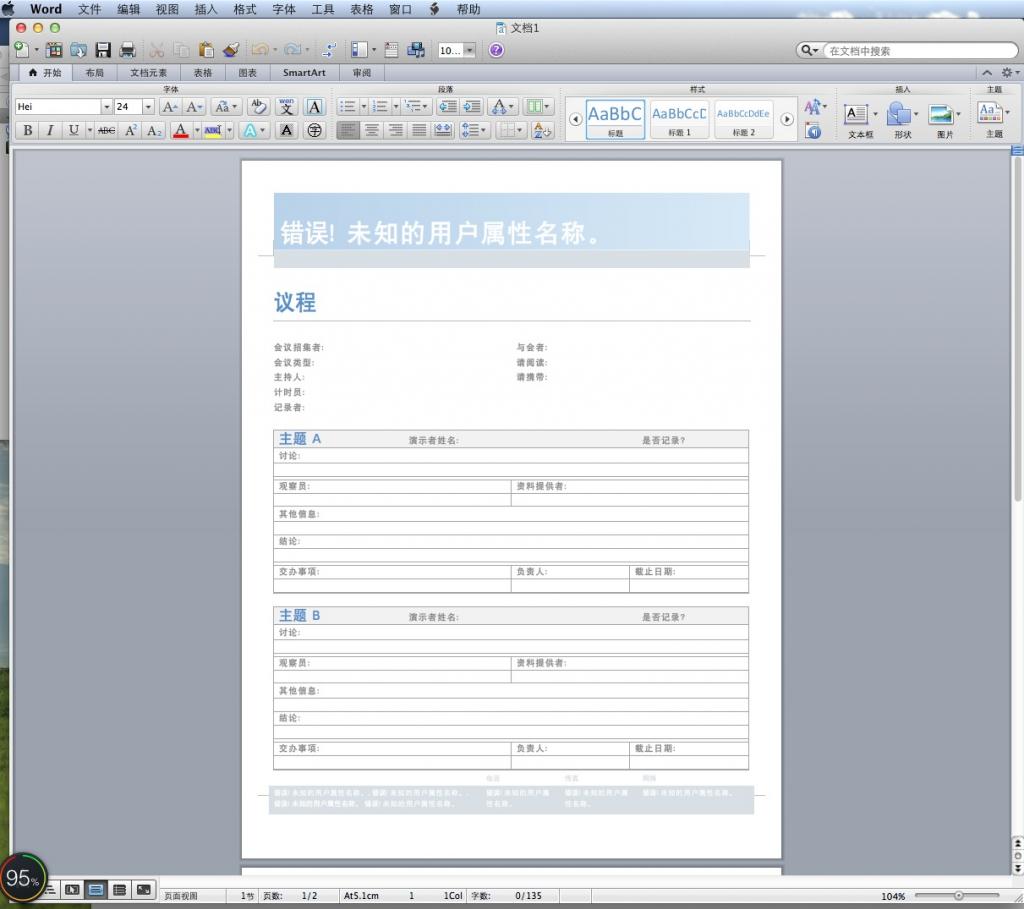Open the 审阅 ribbon tab
Screen dimensions: 1024x909
(x=362, y=72)
